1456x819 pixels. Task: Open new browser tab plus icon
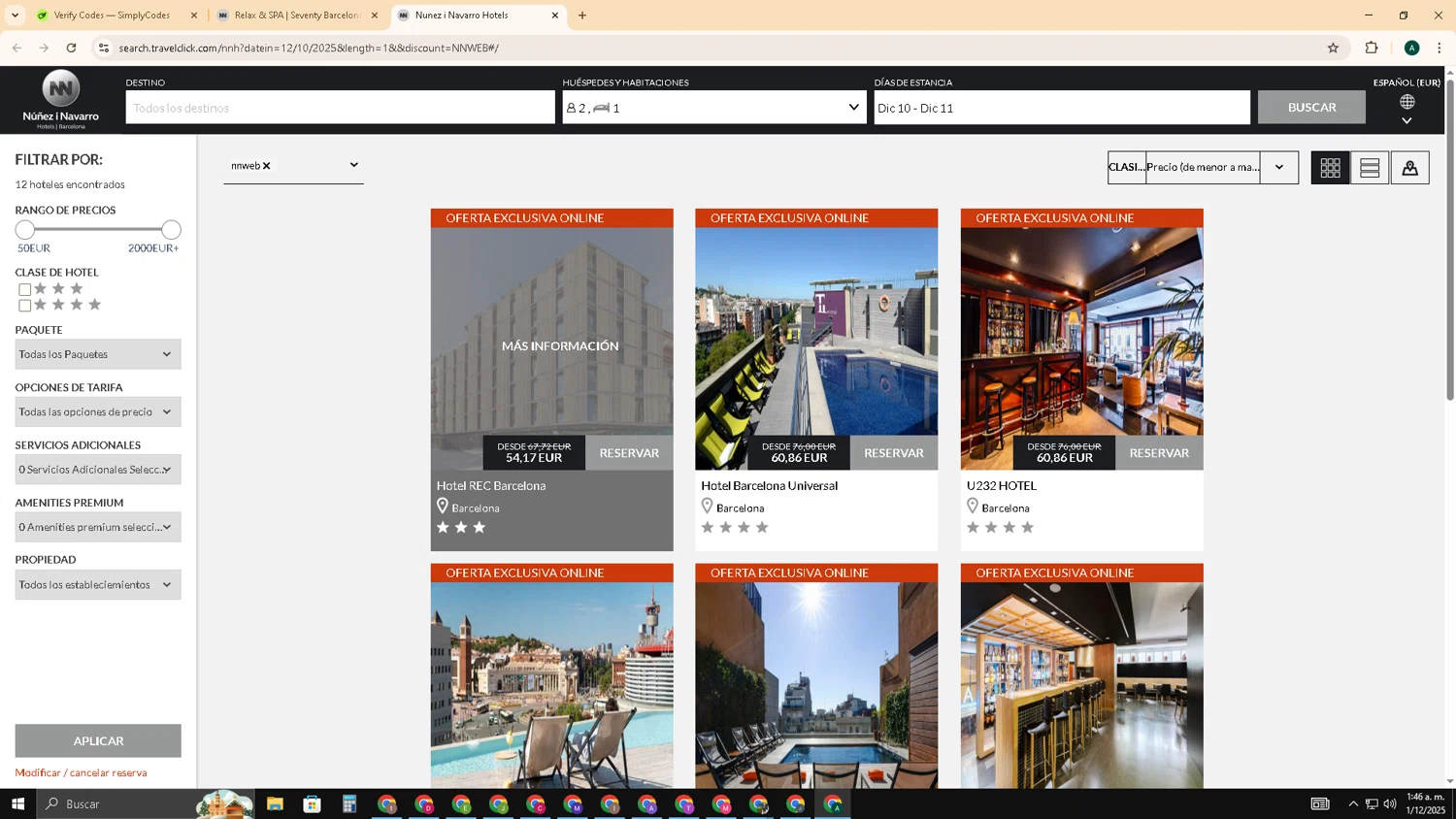click(x=582, y=16)
